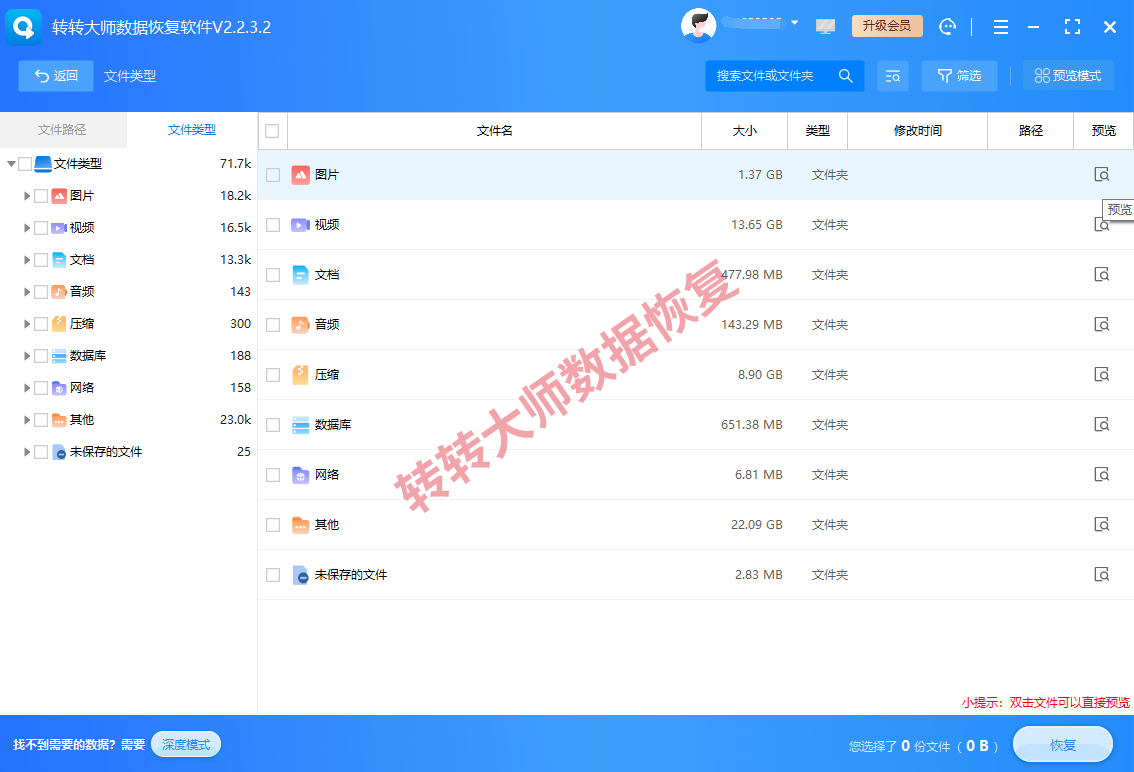This screenshot has width=1134, height=772.
Task: Check the 视频 row in file list
Action: [273, 224]
